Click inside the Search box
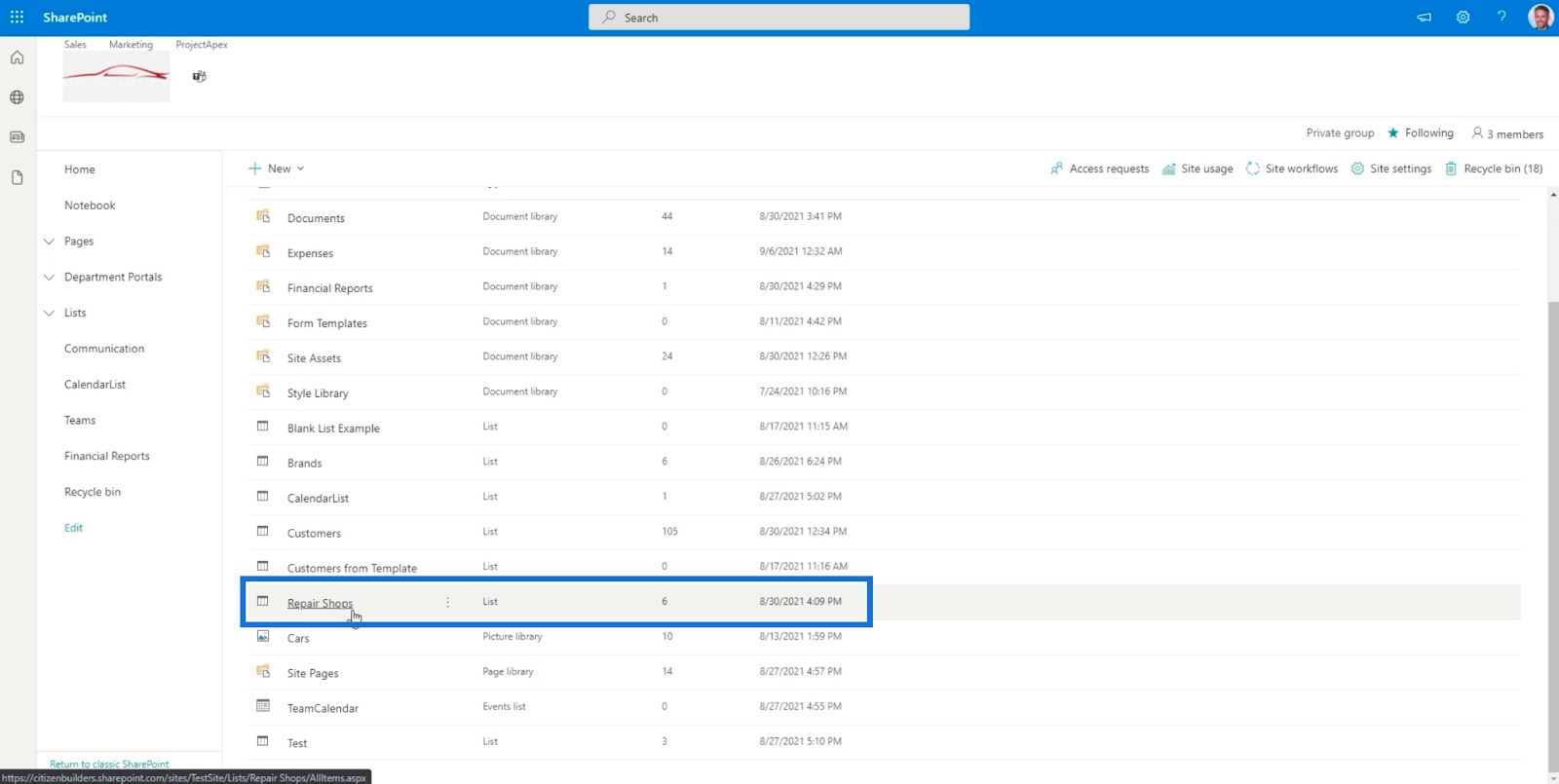Screen dimensions: 1559x784 click(779, 18)
